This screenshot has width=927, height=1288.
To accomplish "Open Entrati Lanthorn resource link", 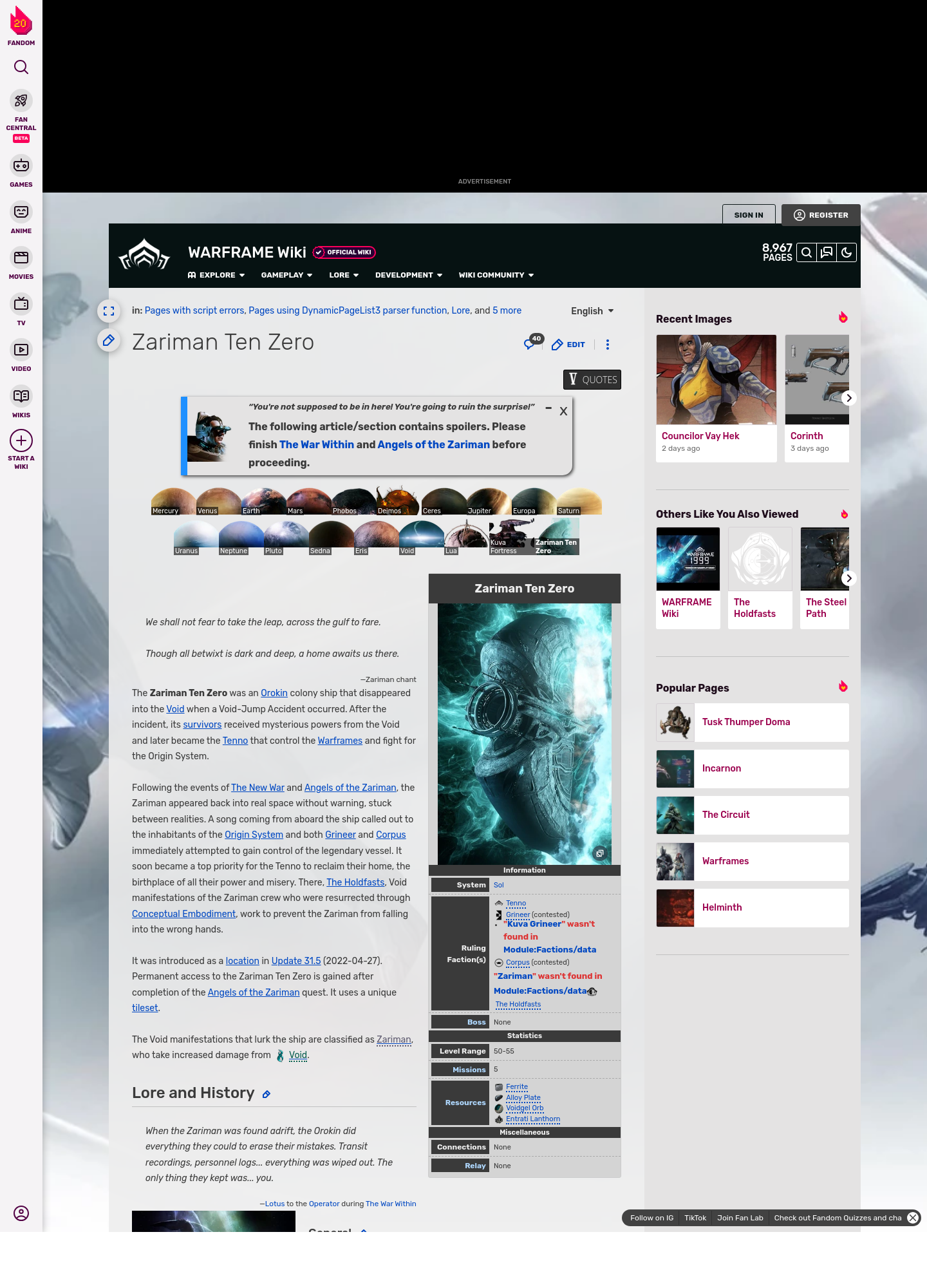I will (x=533, y=1119).
